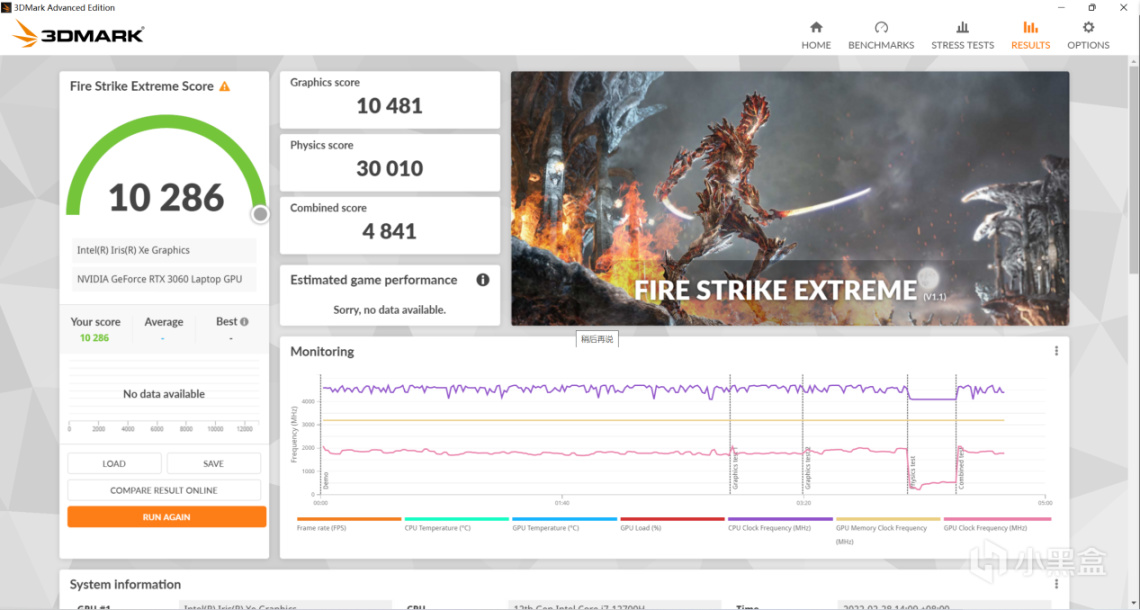The image size is (1140, 610).
Task: Click the System information heading
Action: point(125,584)
